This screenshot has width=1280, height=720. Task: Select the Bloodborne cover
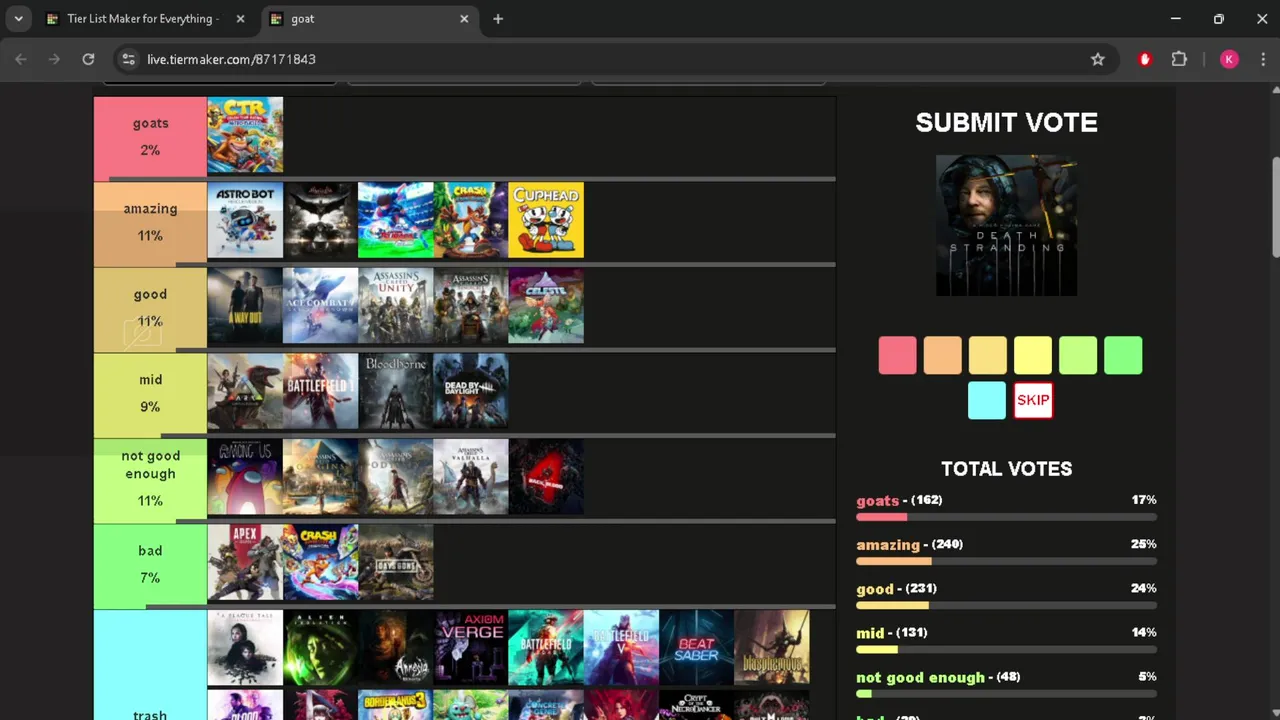(396, 391)
